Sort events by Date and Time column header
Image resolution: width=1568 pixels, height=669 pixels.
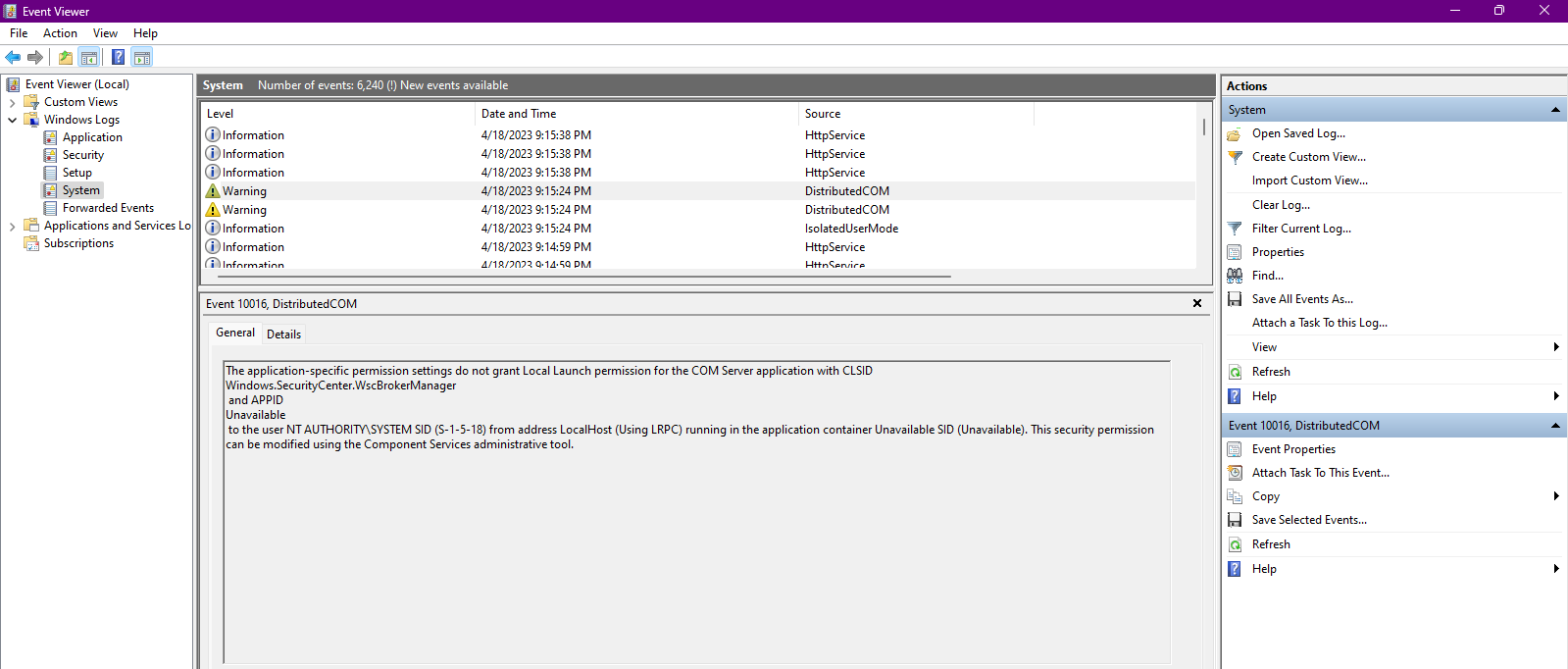pos(637,114)
